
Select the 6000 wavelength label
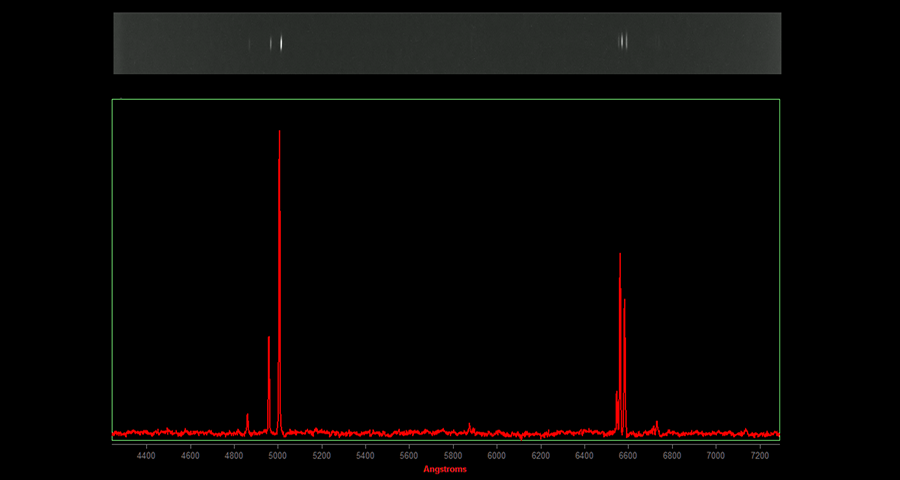pyautogui.click(x=496, y=455)
